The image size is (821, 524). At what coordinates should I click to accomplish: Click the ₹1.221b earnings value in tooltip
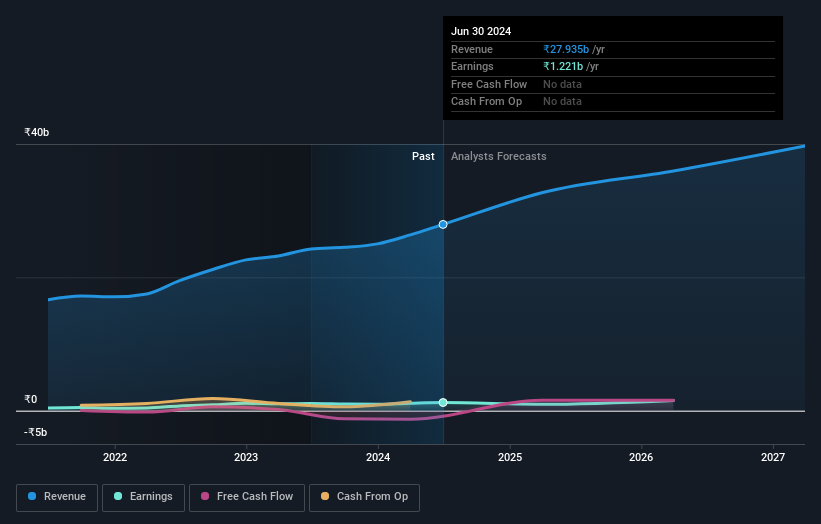point(563,66)
